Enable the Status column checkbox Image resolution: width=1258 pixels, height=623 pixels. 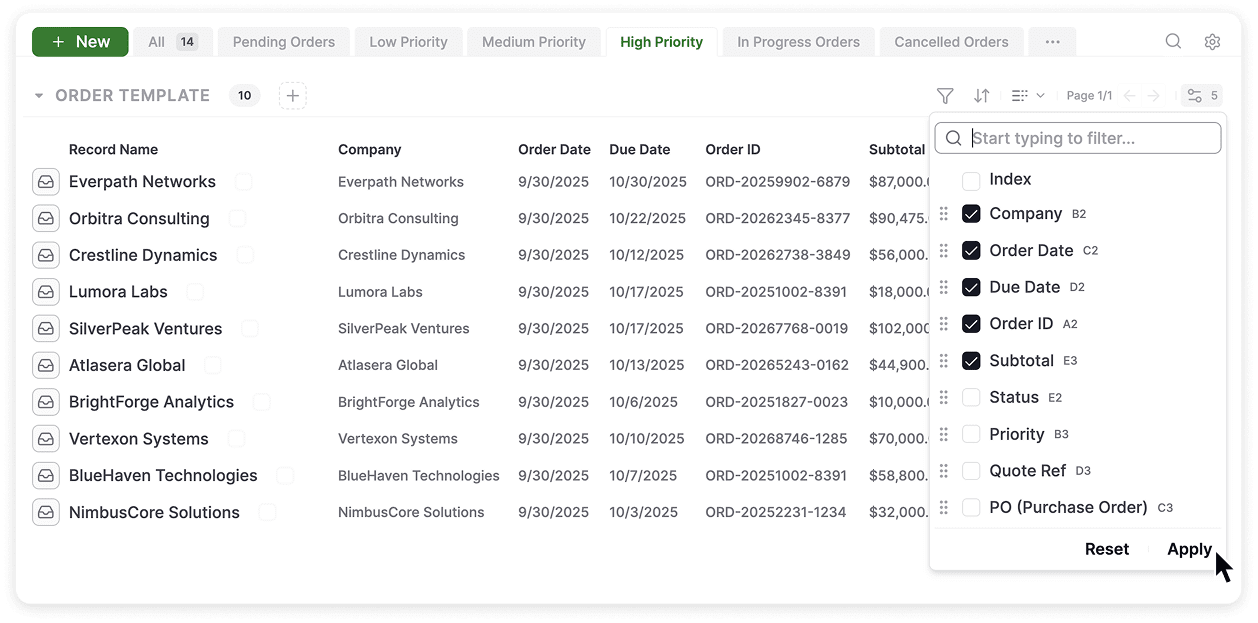click(x=971, y=398)
